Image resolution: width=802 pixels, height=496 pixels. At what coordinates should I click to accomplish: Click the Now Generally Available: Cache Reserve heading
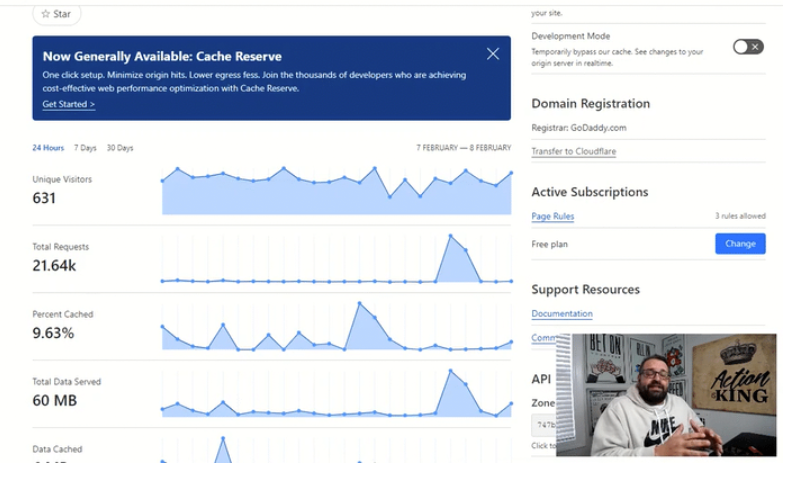(162, 56)
